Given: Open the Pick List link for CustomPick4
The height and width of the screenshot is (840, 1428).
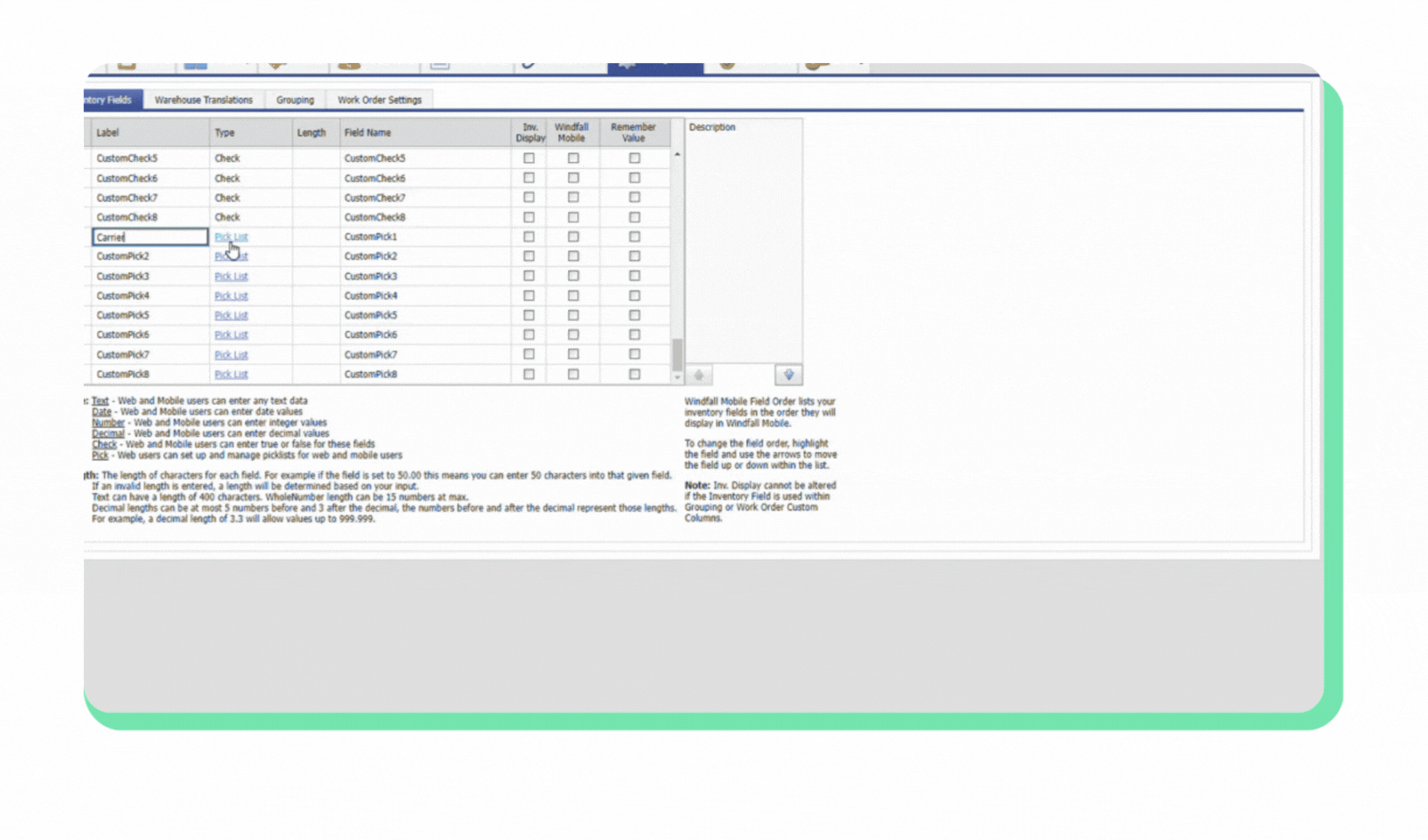Looking at the screenshot, I should point(231,296).
